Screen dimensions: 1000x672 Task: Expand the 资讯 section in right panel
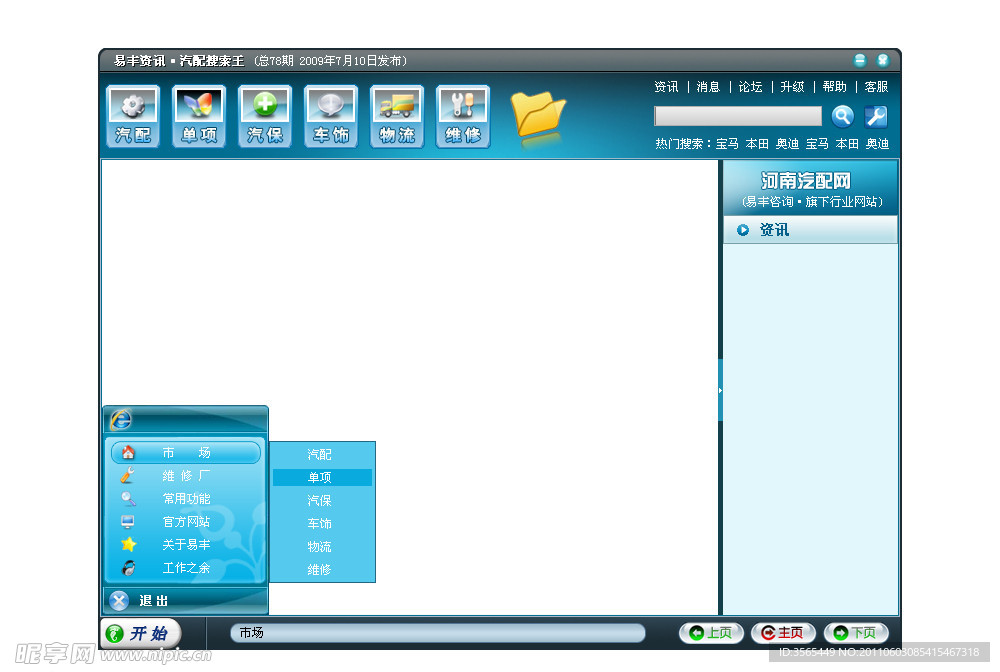click(810, 230)
